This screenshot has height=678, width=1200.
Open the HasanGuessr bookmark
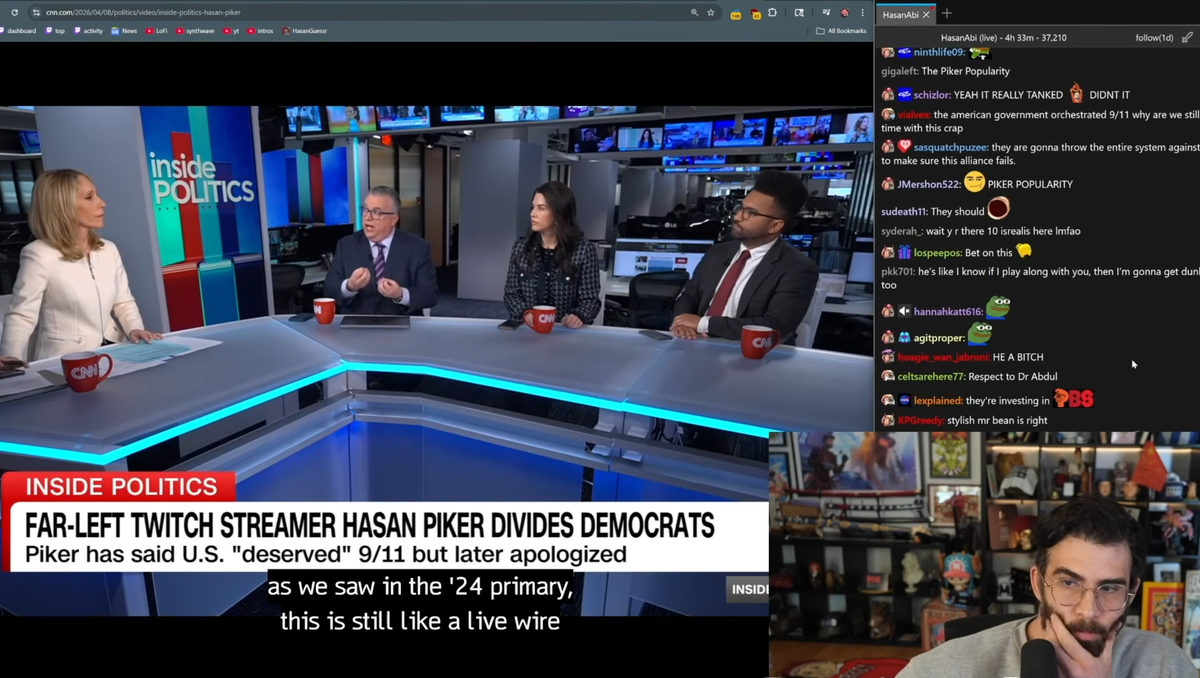coord(305,31)
